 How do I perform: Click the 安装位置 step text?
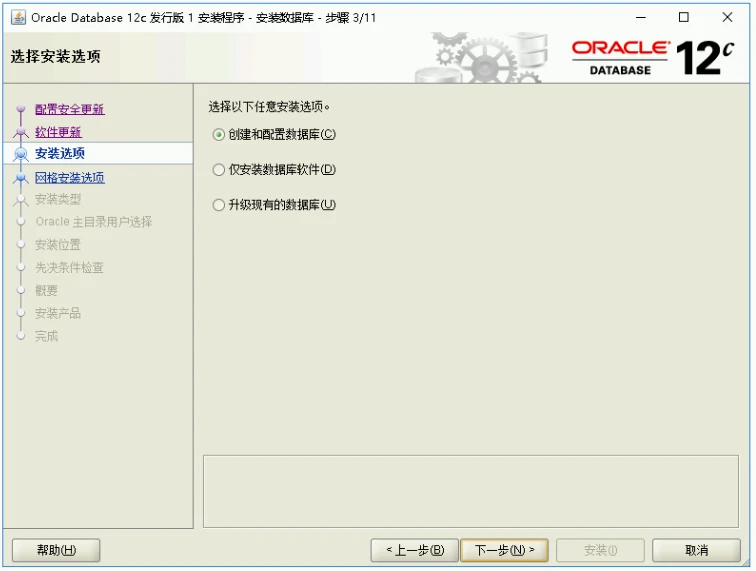point(58,245)
